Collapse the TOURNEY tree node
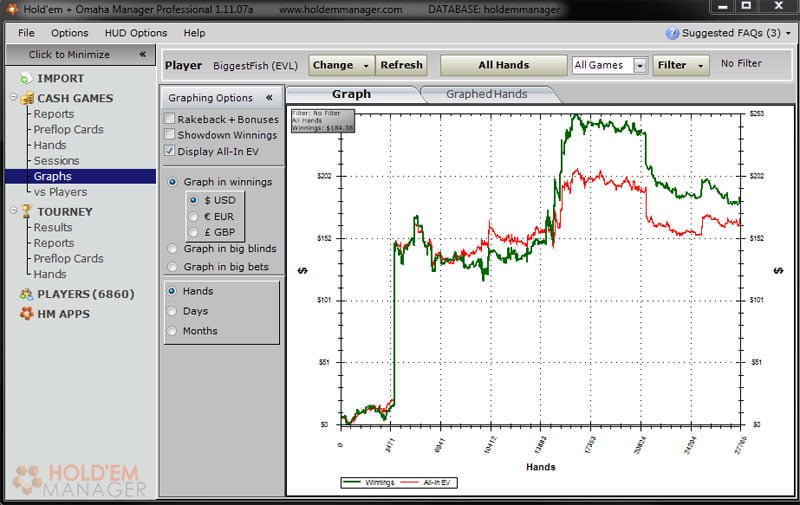The height and width of the screenshot is (505, 800). tap(14, 210)
